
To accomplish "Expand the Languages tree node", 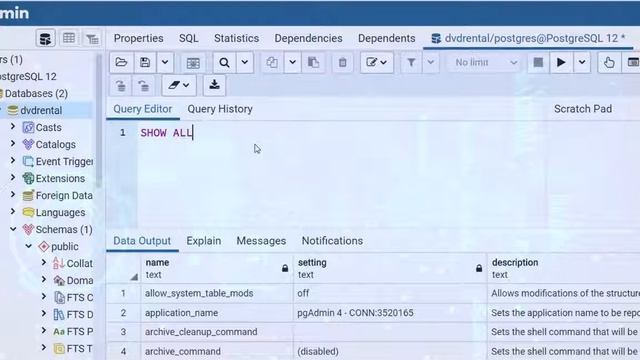I will (x=13, y=211).
